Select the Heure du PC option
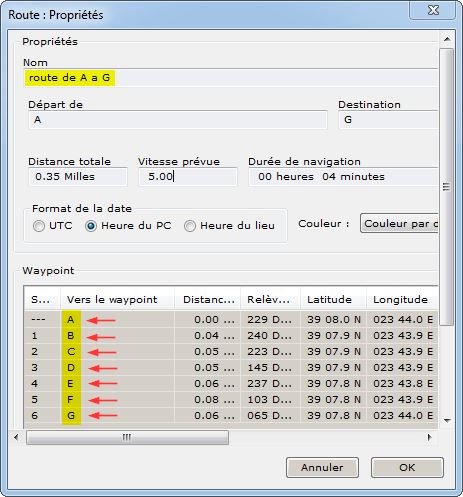This screenshot has width=463, height=497. (91, 226)
